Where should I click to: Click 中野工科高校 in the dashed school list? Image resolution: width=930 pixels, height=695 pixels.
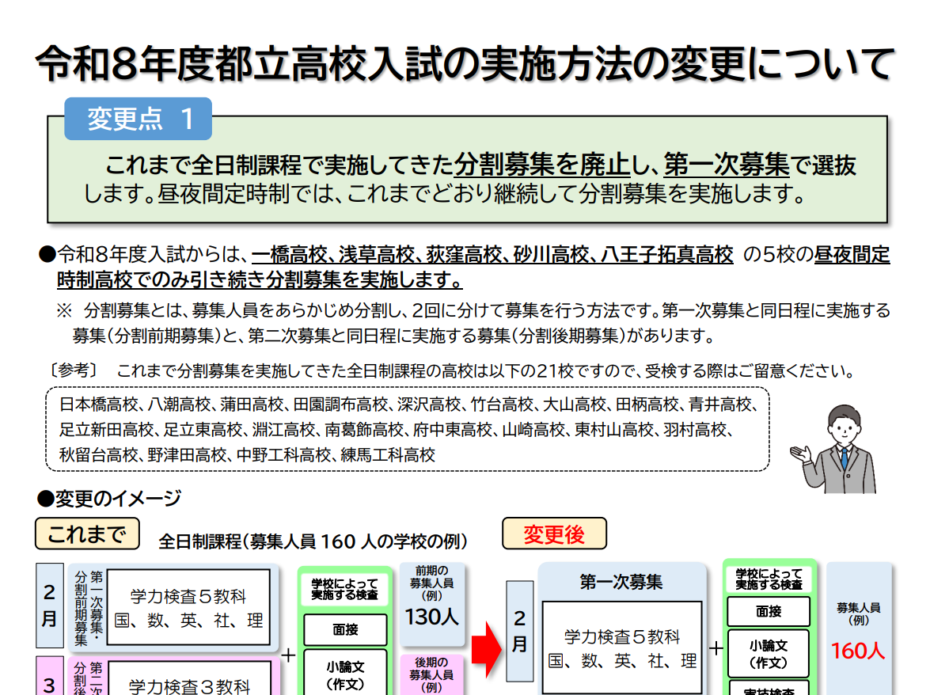(284, 455)
